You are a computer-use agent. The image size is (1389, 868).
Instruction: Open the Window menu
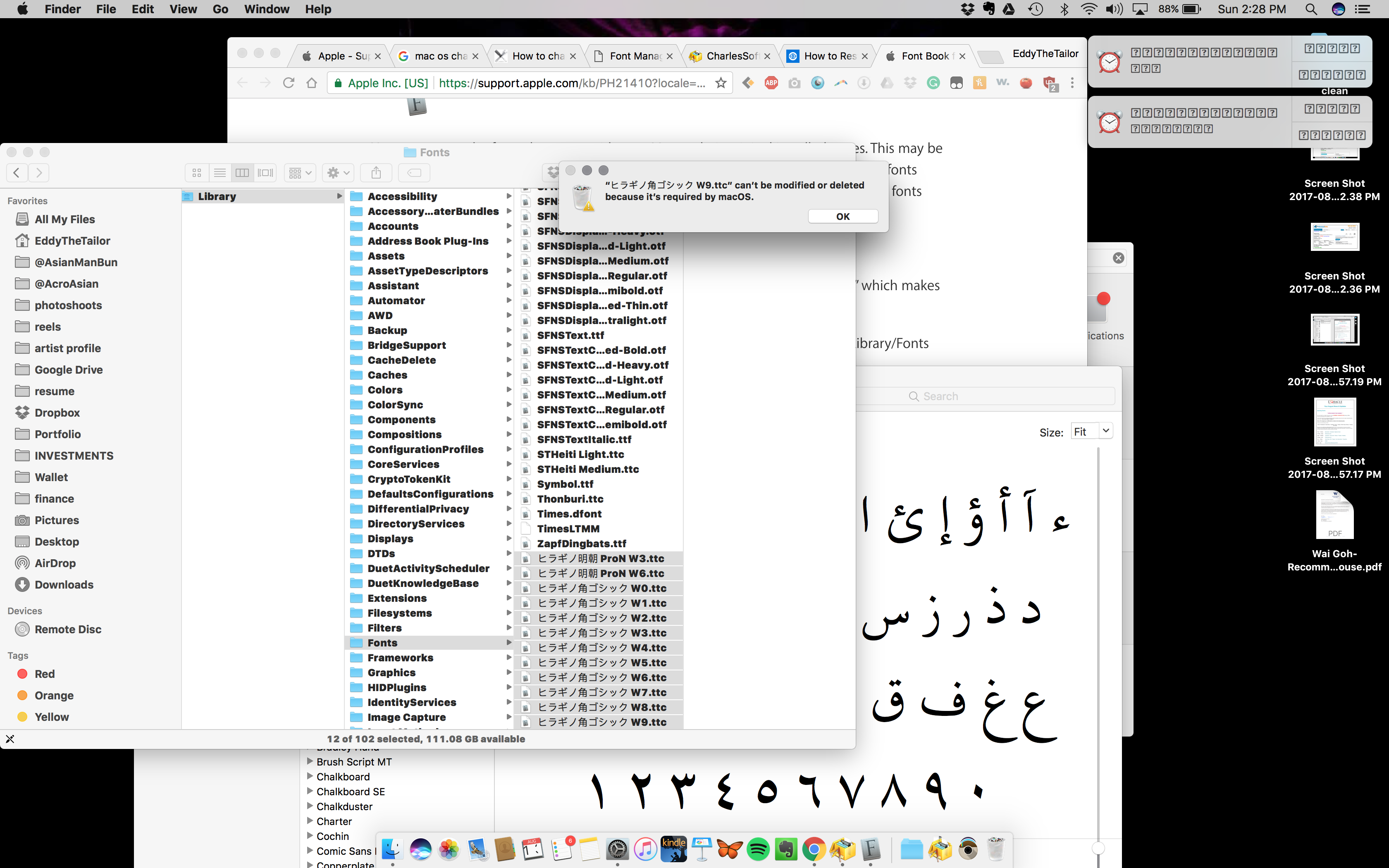tap(266, 9)
